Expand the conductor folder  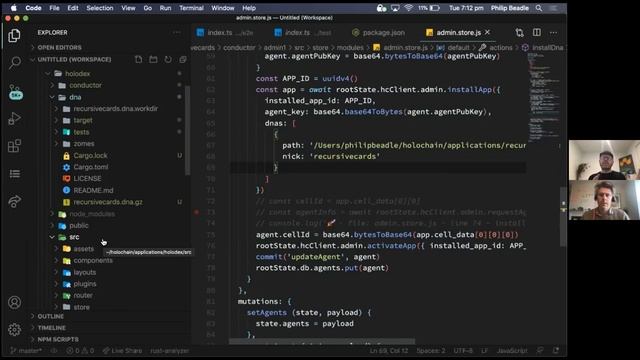tap(85, 85)
